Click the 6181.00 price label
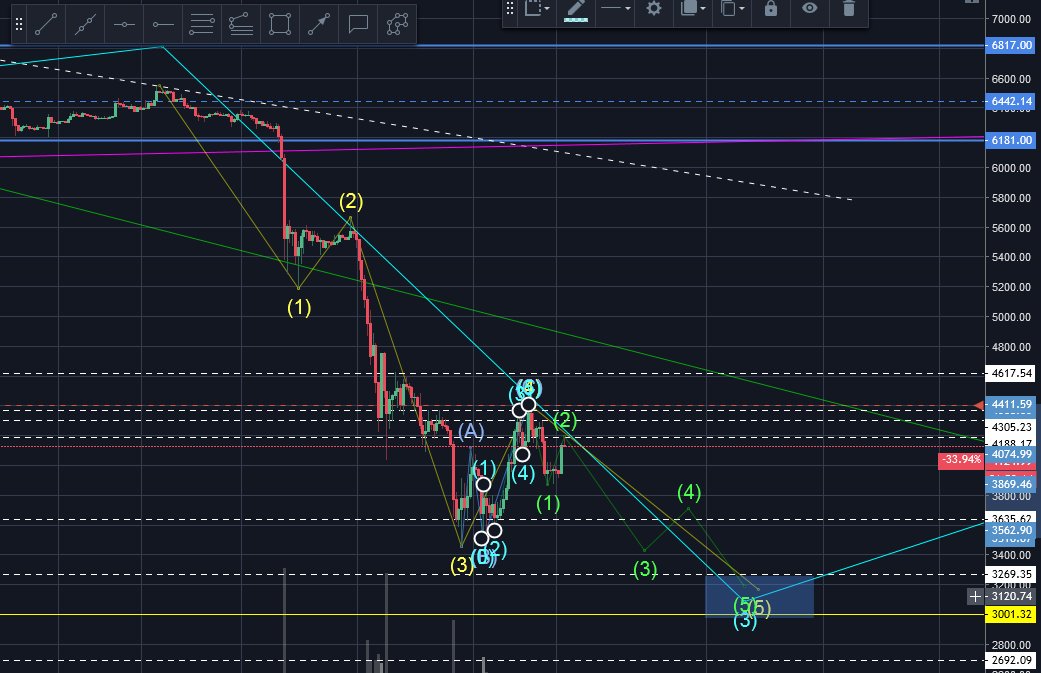 click(1010, 140)
